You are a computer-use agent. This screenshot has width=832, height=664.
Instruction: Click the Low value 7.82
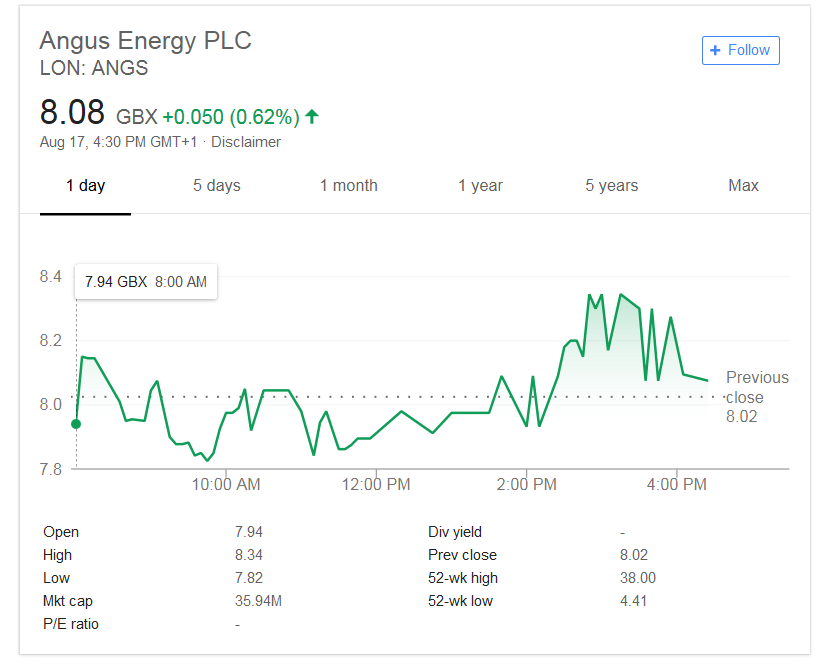(249, 578)
